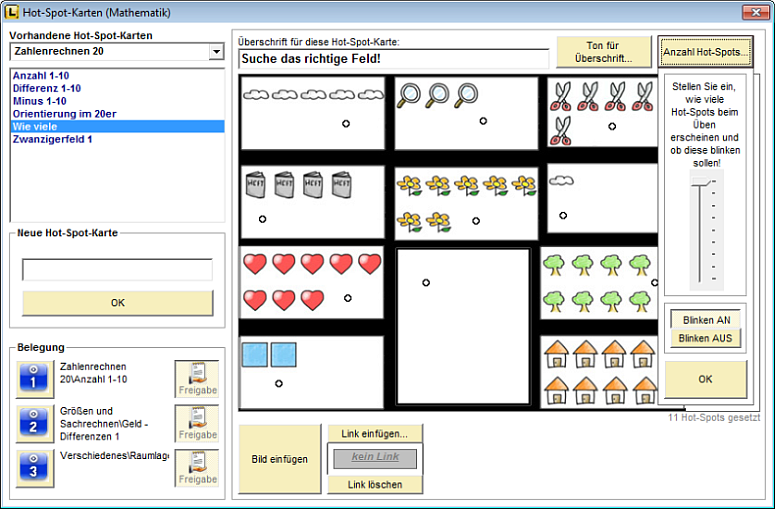Click the blue number 3 assignment icon
Screen dimensions: 775x509
34,469
